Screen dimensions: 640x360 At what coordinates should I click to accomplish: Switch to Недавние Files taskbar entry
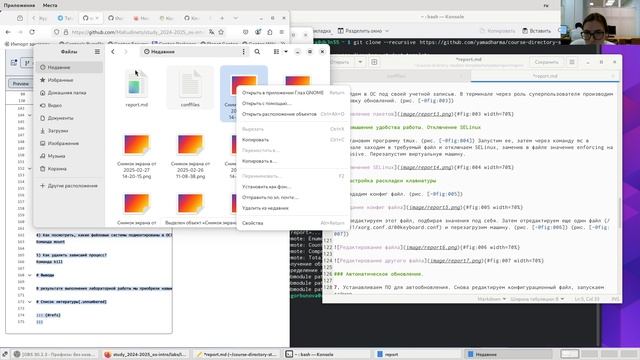tap(509, 354)
